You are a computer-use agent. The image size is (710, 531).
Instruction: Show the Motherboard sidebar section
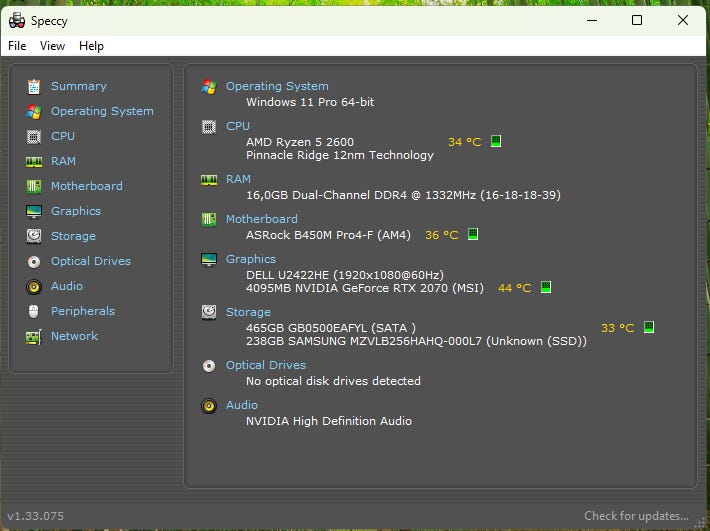[86, 186]
